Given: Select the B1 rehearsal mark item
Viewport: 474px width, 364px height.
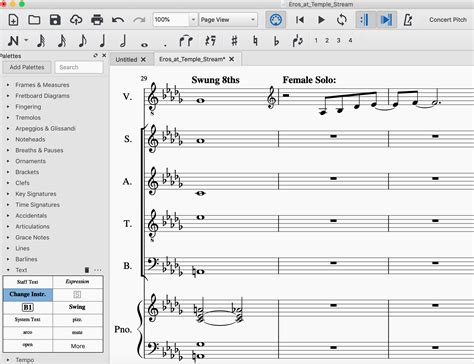Looking at the screenshot, I should coord(28,307).
